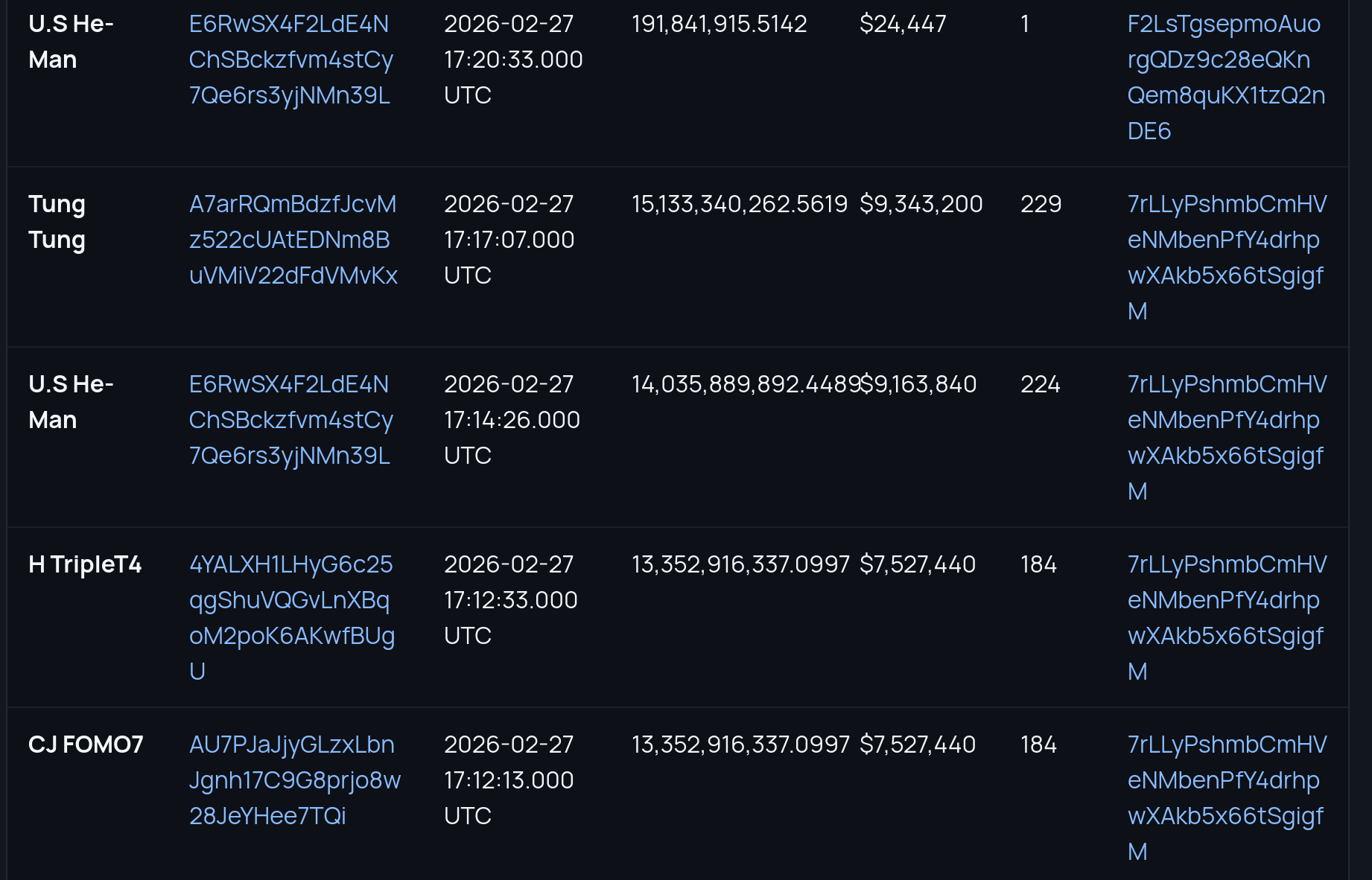The width and height of the screenshot is (1372, 880).
Task: Select the Tung Tung token name
Action: pyautogui.click(x=57, y=221)
